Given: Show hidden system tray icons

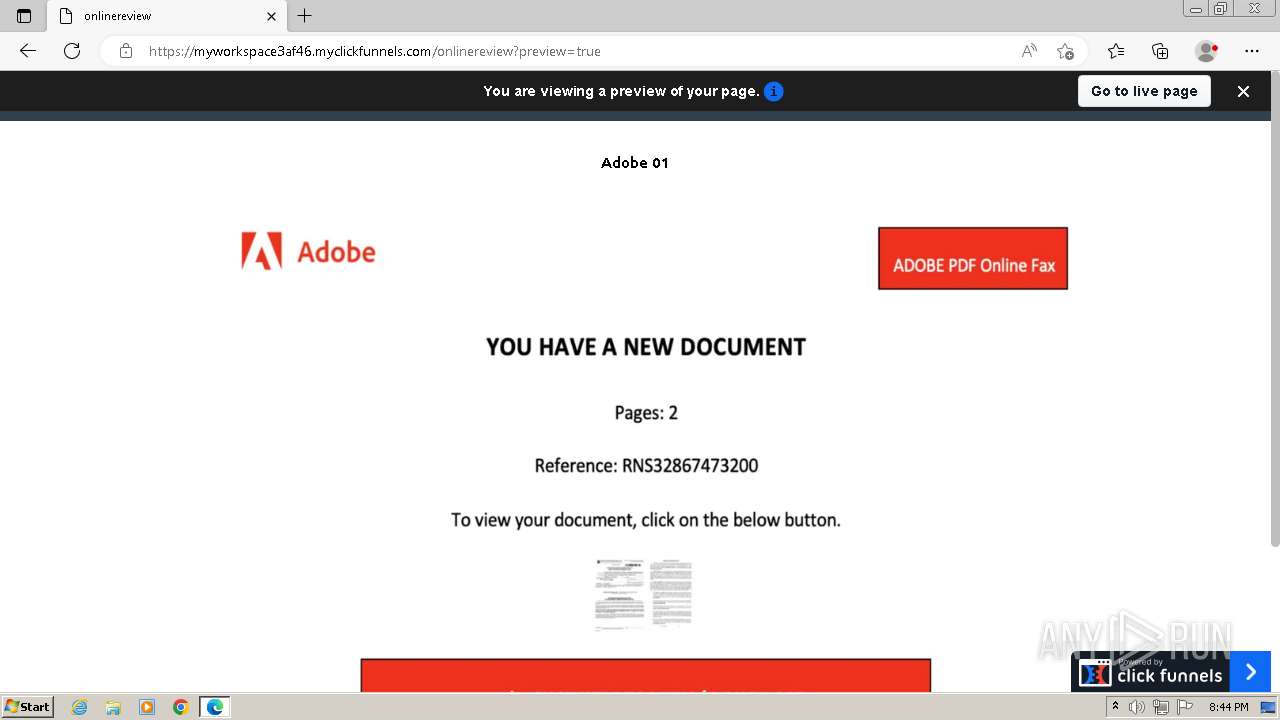Looking at the screenshot, I should [1115, 707].
